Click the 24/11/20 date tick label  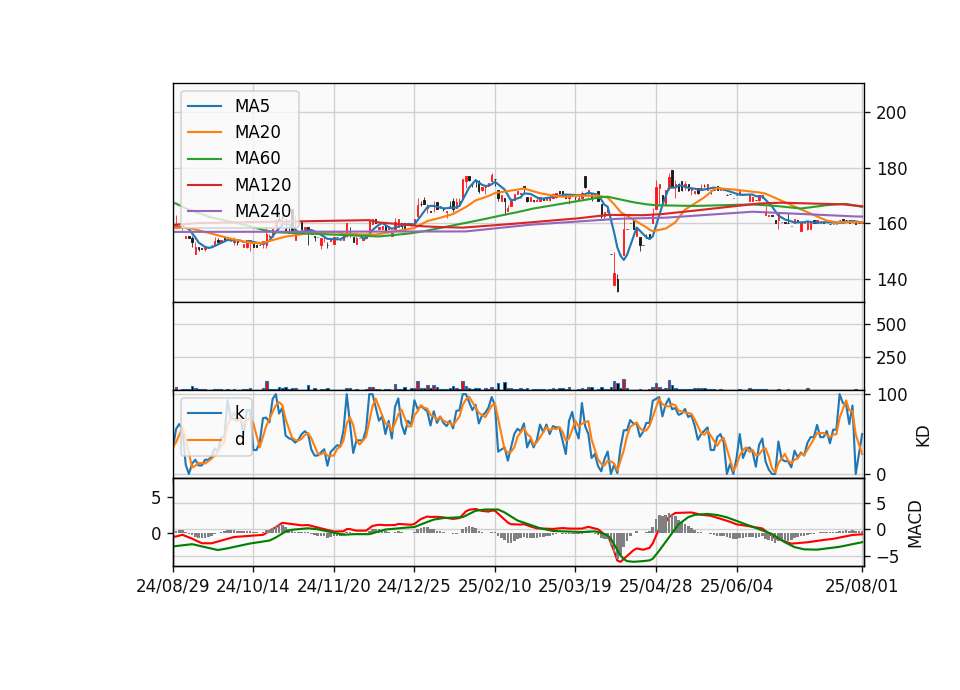click(334, 586)
